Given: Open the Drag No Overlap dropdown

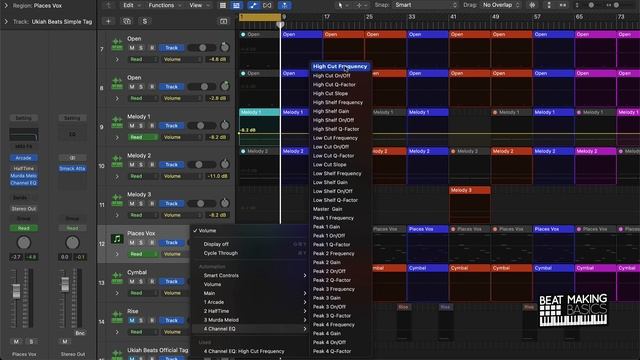Looking at the screenshot, I should [501, 5].
